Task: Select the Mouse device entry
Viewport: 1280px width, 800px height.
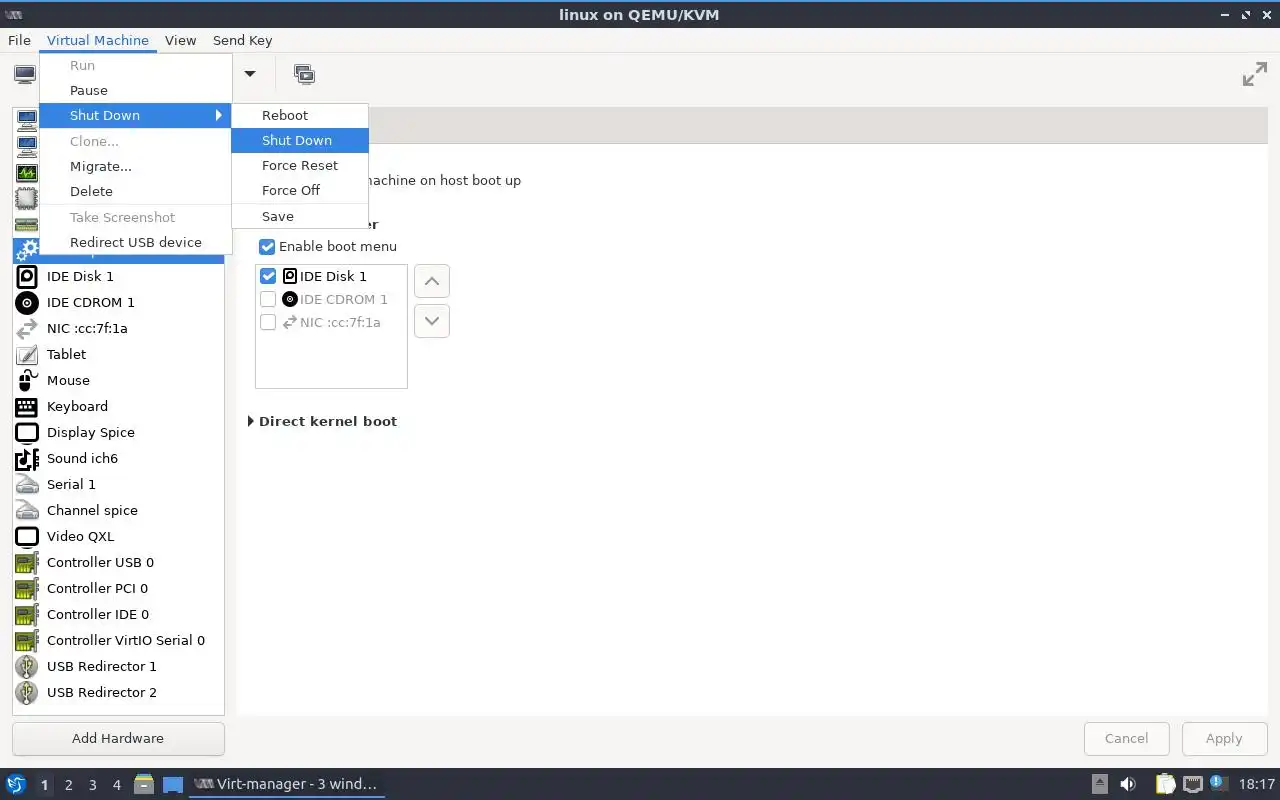Action: [118, 380]
